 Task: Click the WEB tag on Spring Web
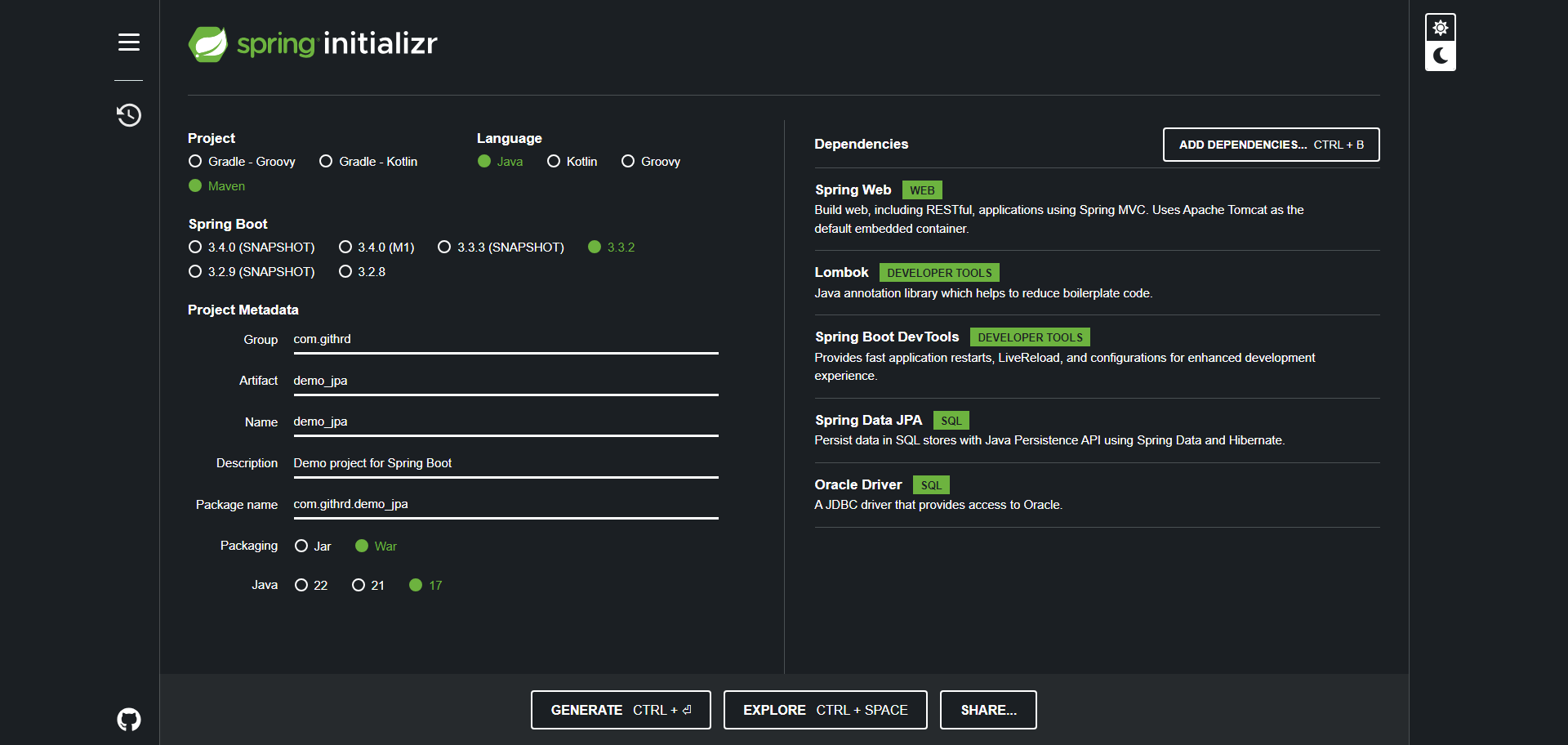(x=922, y=190)
